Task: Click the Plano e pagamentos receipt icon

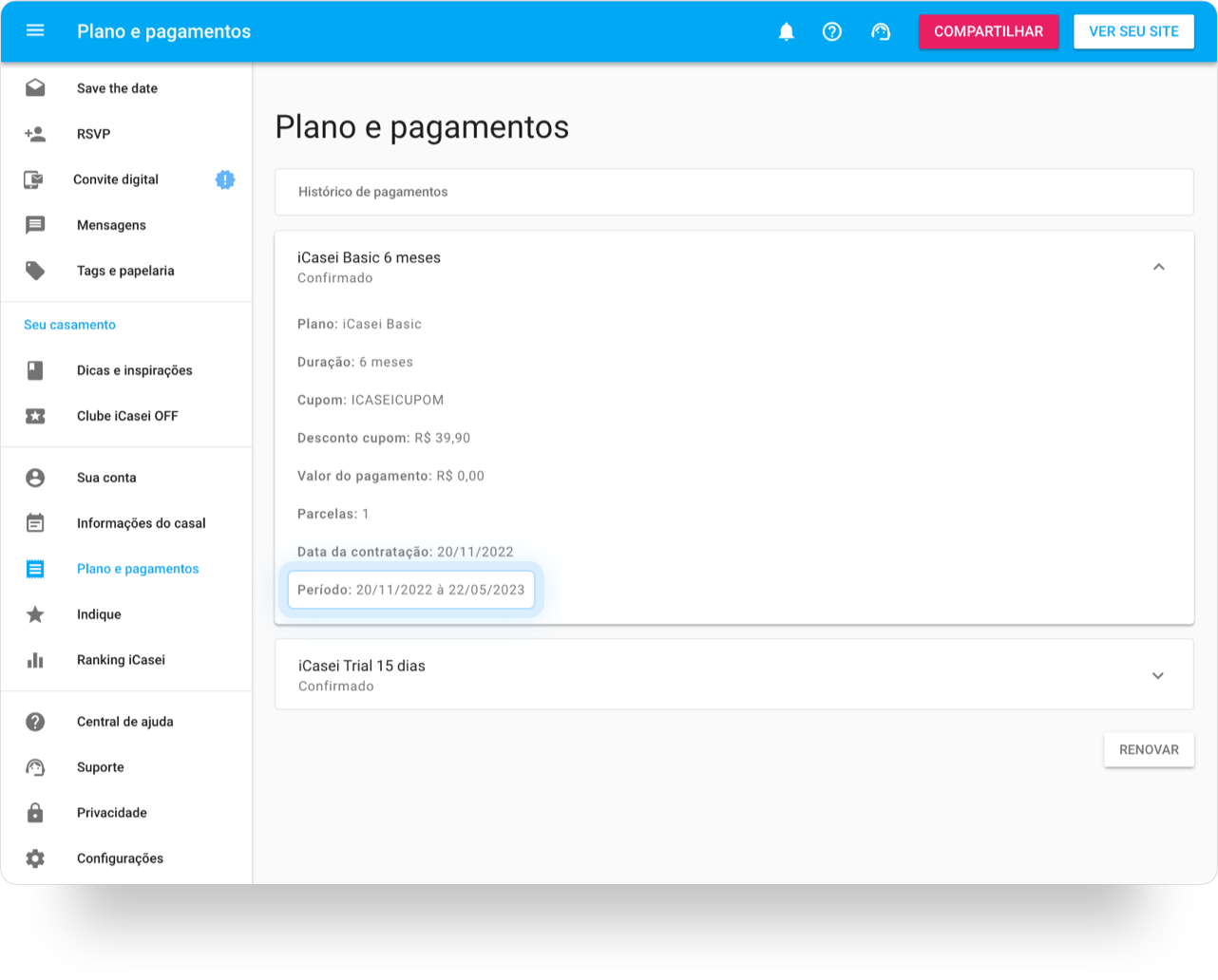Action: click(x=35, y=569)
